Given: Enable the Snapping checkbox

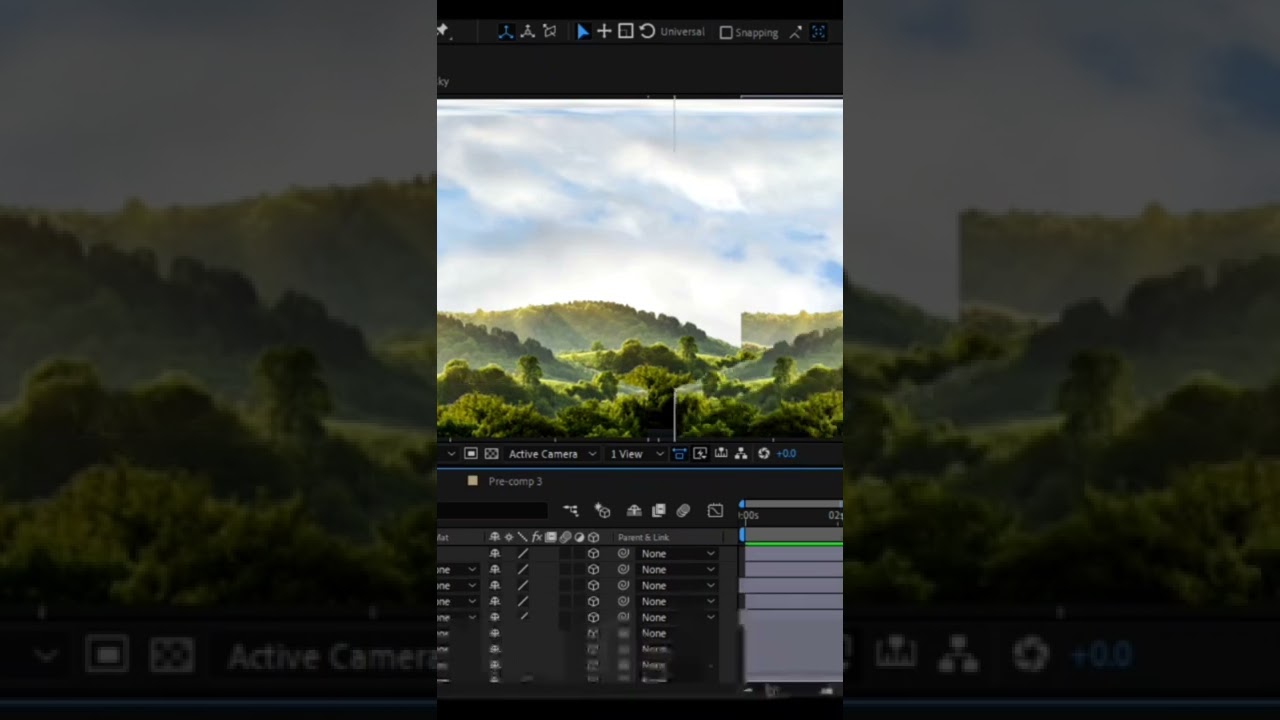Looking at the screenshot, I should point(726,33).
